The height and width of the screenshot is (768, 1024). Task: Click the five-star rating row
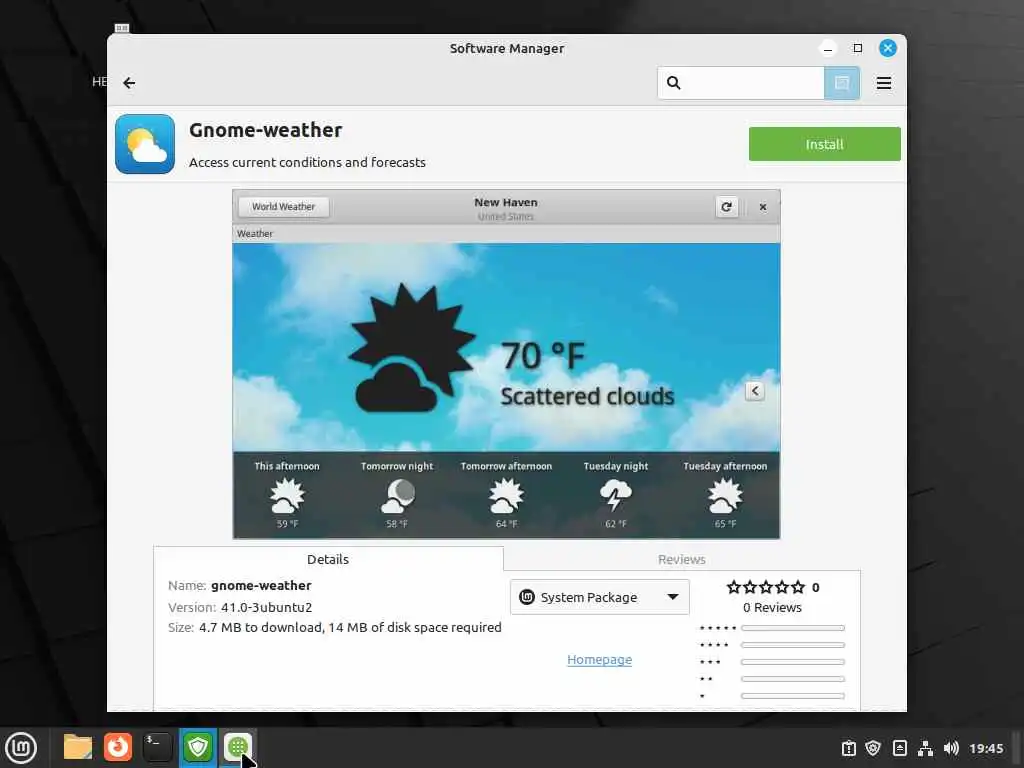click(x=772, y=628)
